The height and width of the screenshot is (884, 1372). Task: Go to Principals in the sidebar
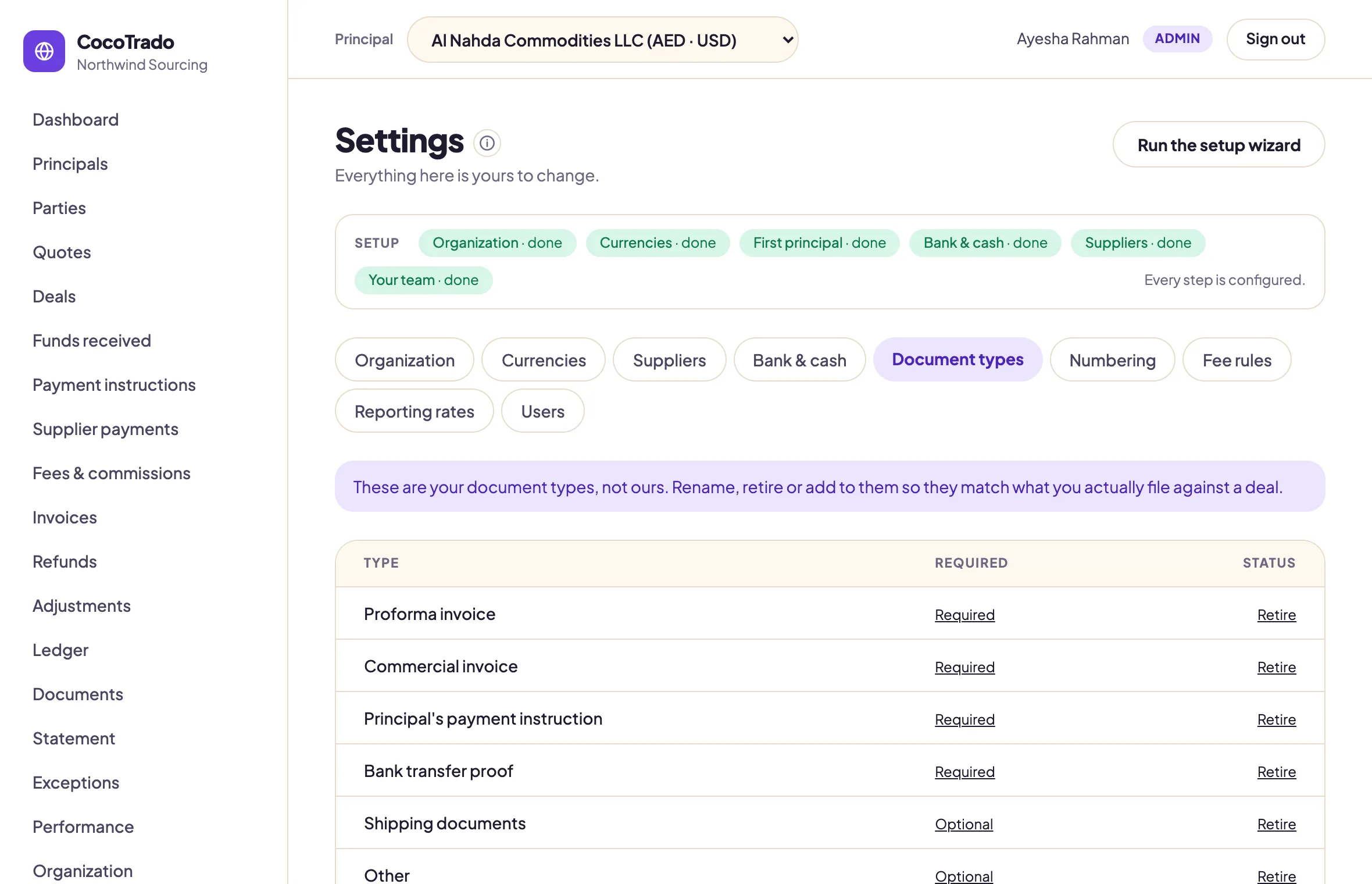(x=70, y=164)
